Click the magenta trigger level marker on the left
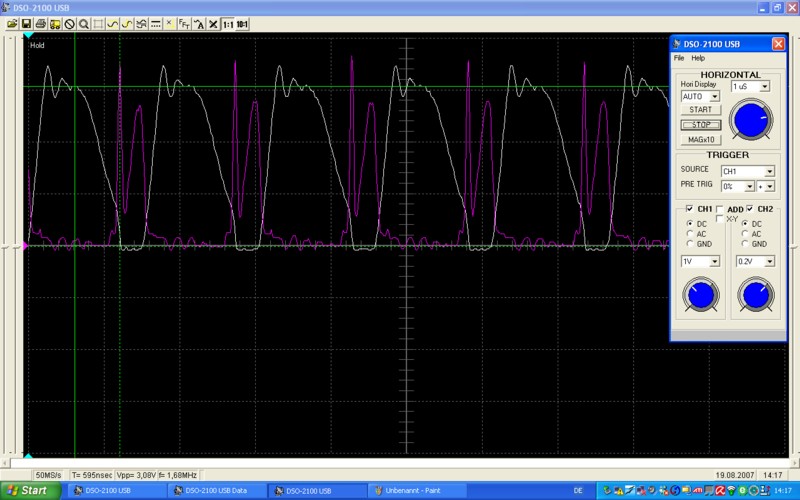This screenshot has height=500, width=800. pyautogui.click(x=24, y=246)
